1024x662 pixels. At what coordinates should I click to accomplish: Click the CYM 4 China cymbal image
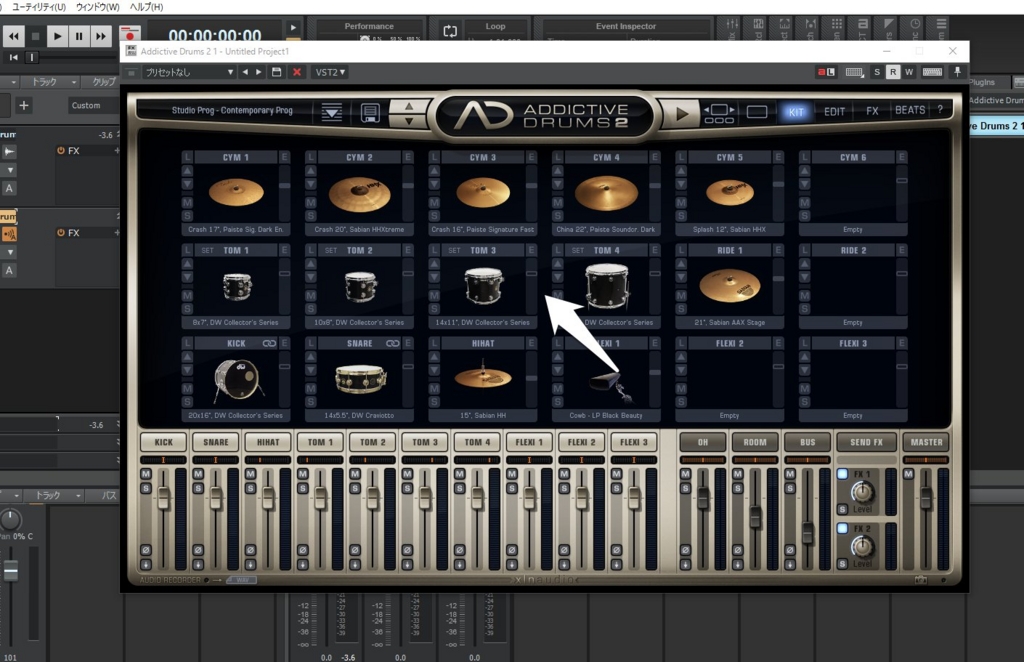606,193
